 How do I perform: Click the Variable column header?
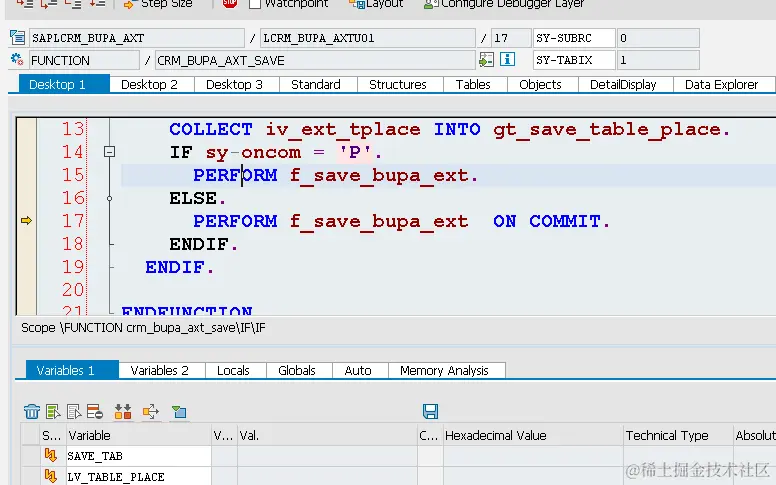139,436
